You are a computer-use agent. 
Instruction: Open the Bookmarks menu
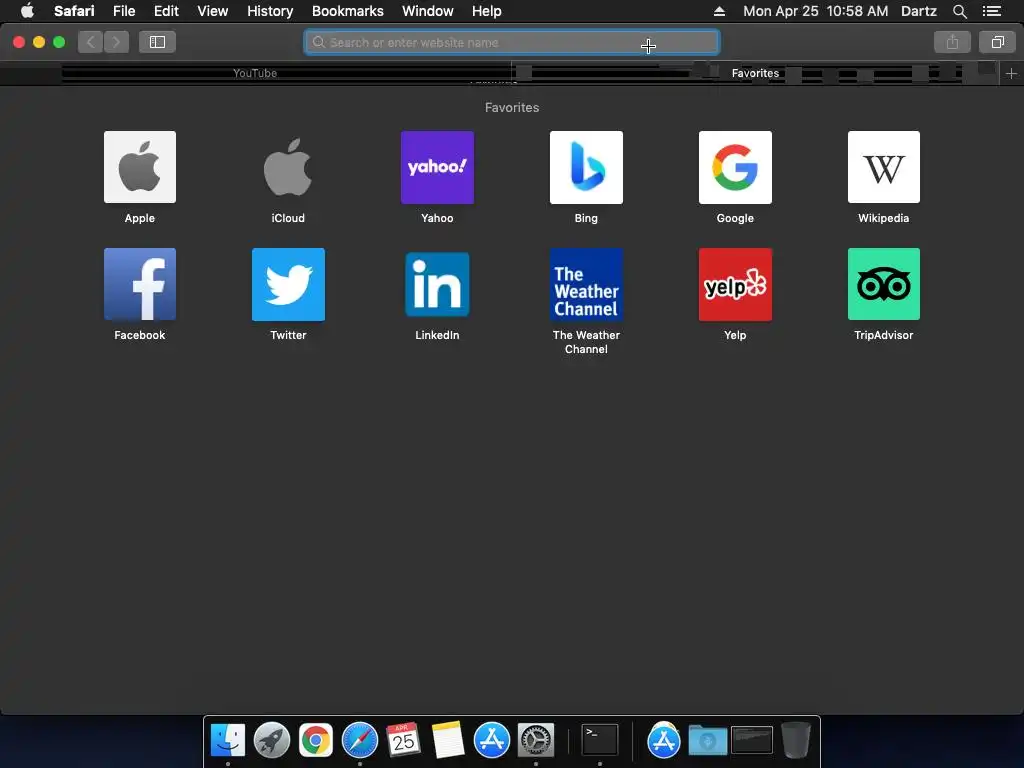pos(347,11)
